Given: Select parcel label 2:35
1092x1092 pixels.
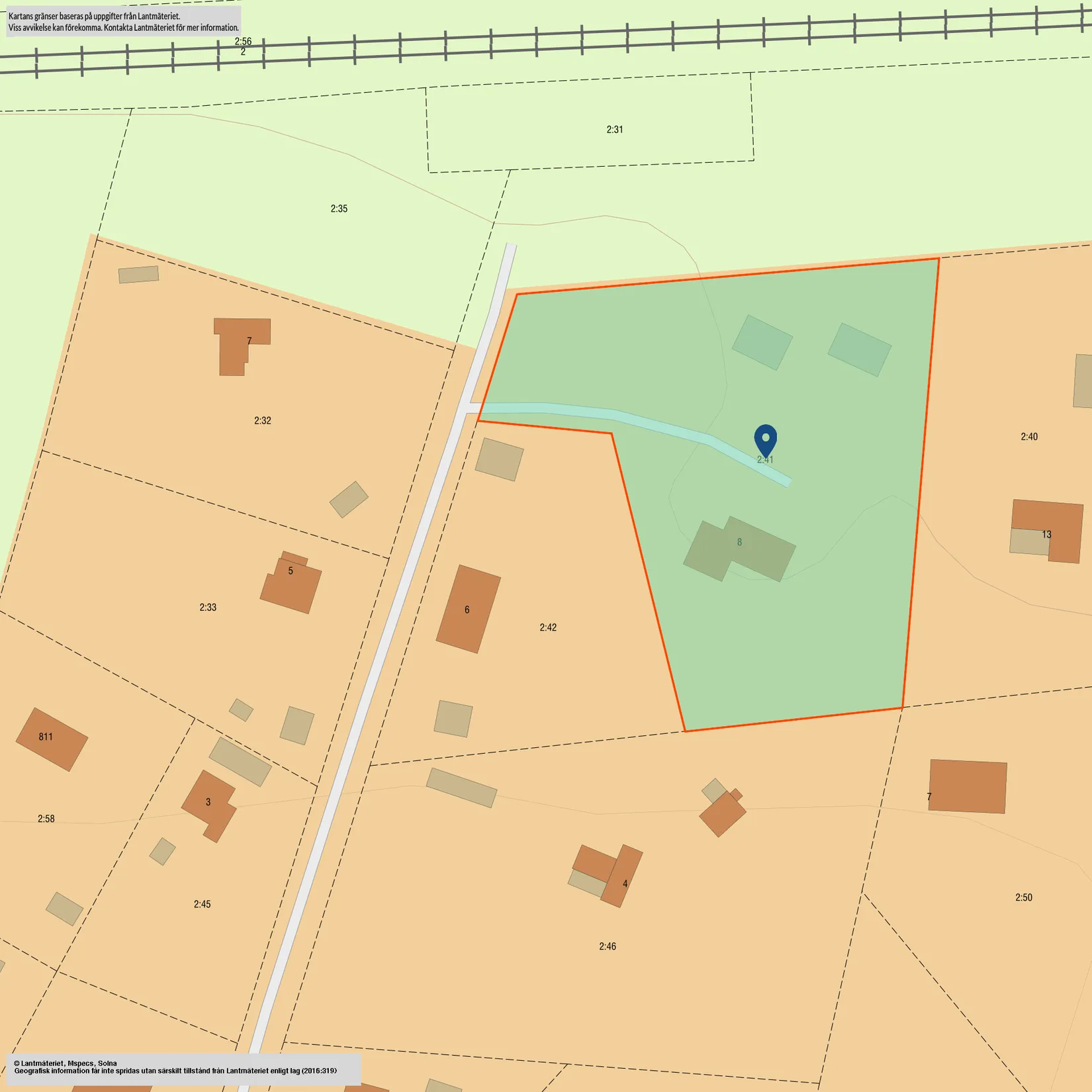Looking at the screenshot, I should pyautogui.click(x=339, y=208).
